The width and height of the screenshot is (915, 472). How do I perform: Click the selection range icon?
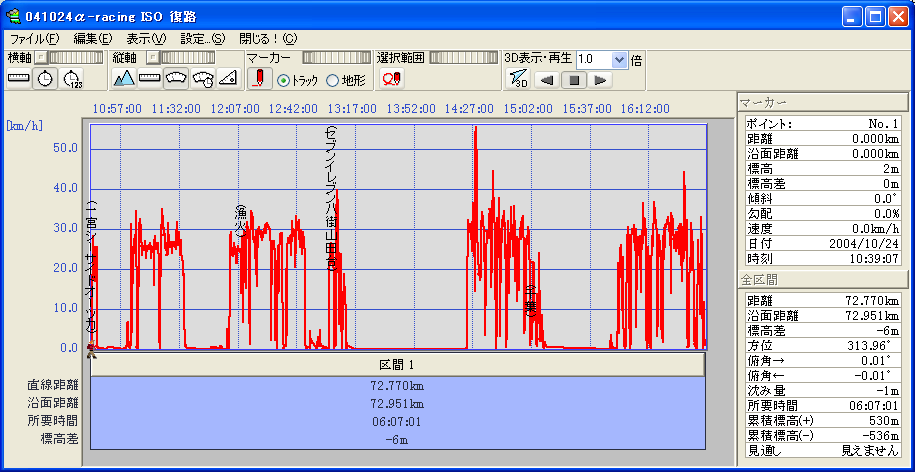391,79
